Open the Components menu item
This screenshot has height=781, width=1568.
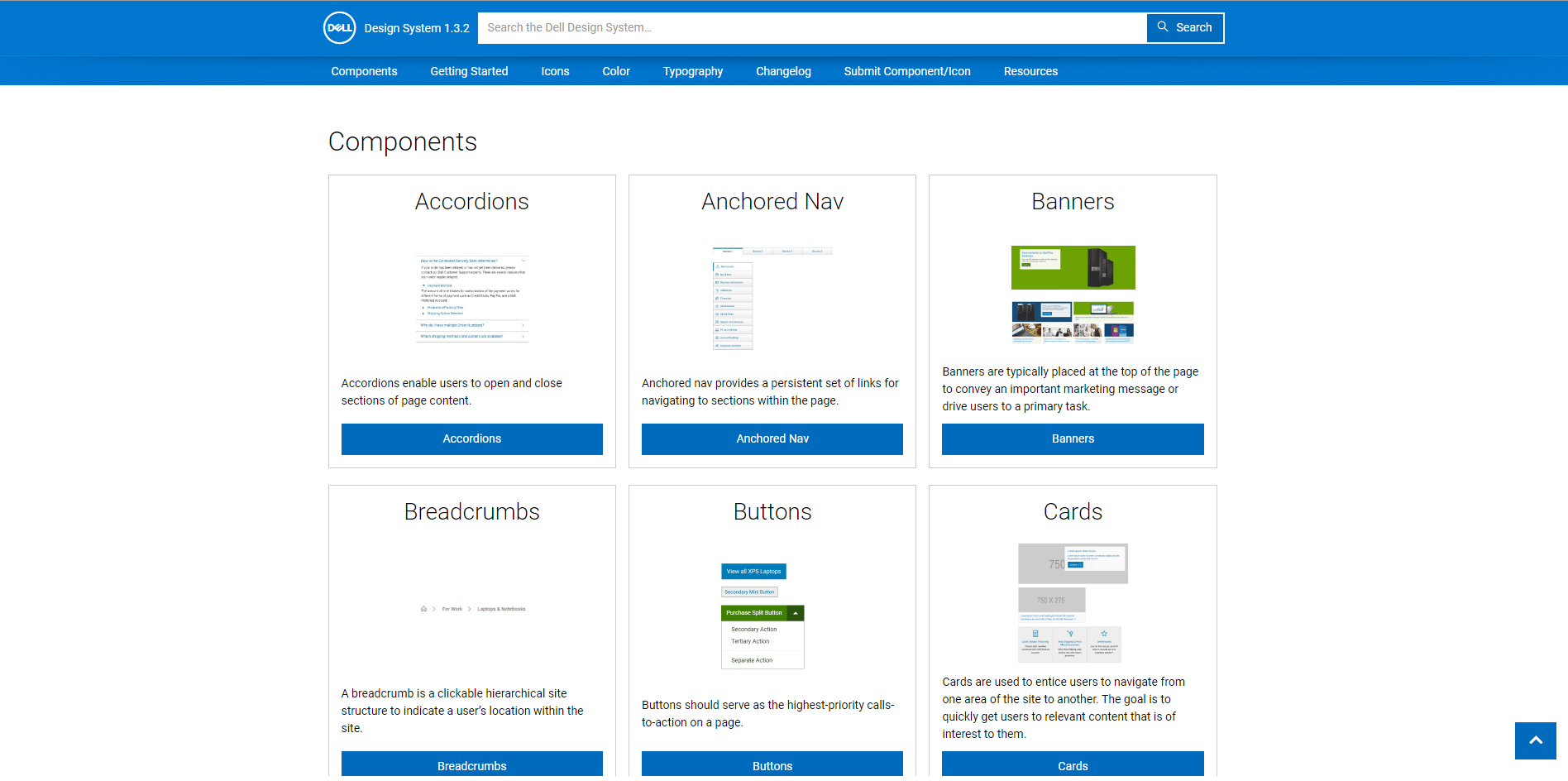(x=364, y=71)
